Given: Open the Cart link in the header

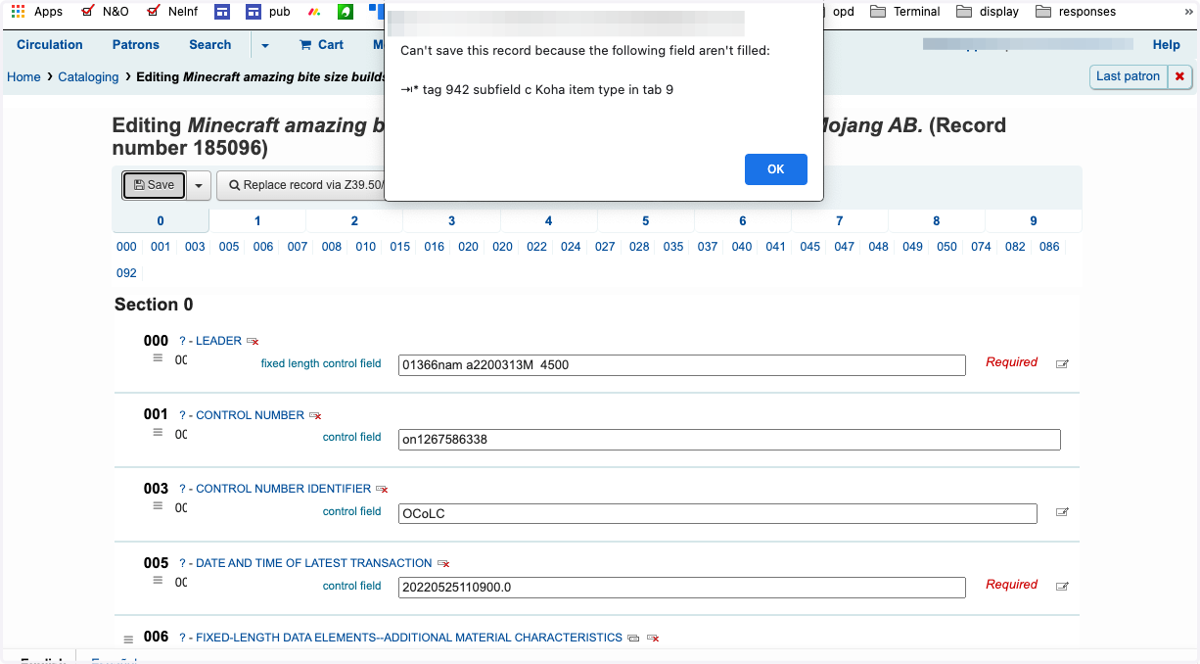Looking at the screenshot, I should (321, 45).
